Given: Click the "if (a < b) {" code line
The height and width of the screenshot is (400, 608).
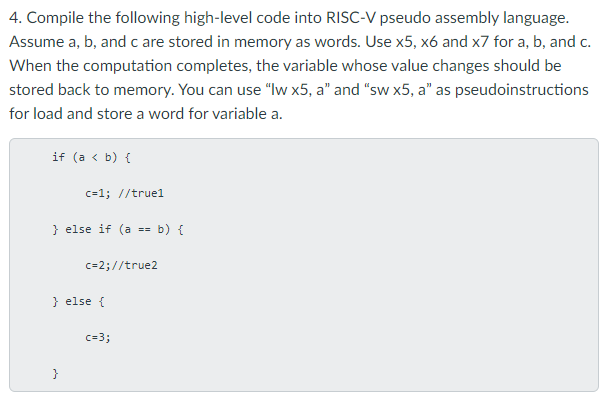Looking at the screenshot, I should 92,157.
